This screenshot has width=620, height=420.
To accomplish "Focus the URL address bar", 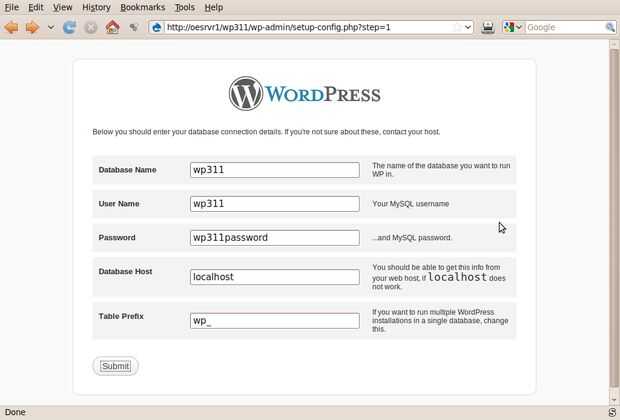I will click(310, 27).
